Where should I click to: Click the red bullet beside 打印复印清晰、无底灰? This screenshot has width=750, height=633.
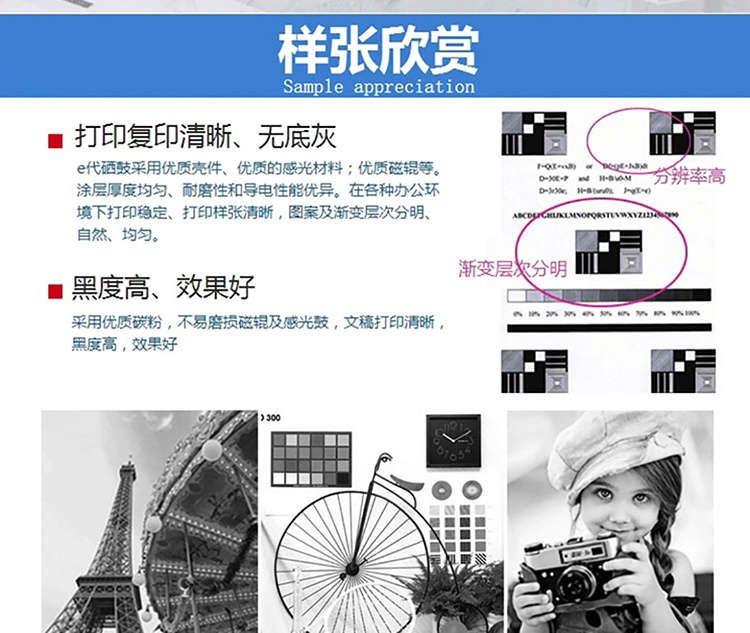(x=56, y=139)
